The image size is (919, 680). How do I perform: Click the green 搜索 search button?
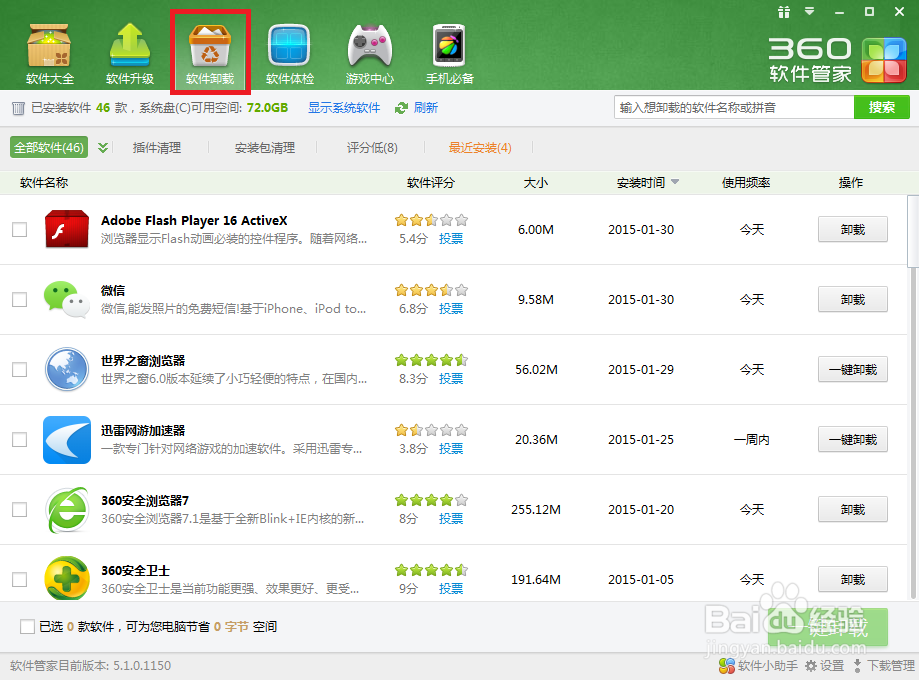[x=881, y=107]
